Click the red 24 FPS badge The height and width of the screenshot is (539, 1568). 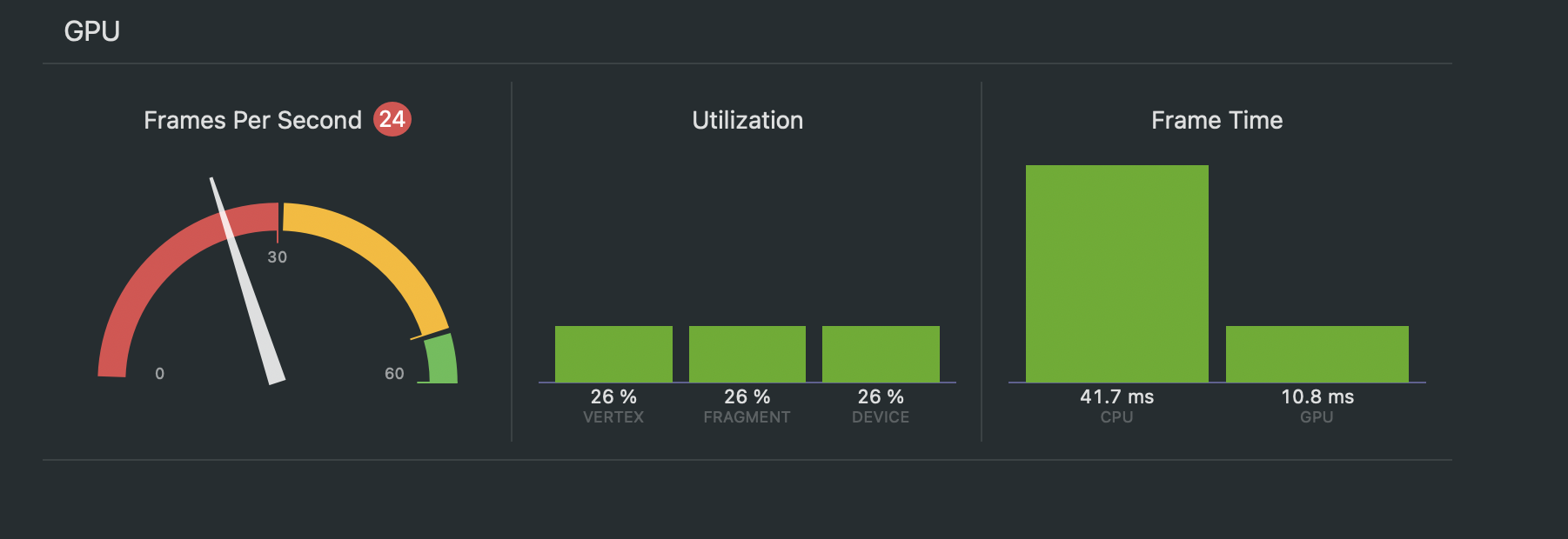[x=392, y=119]
